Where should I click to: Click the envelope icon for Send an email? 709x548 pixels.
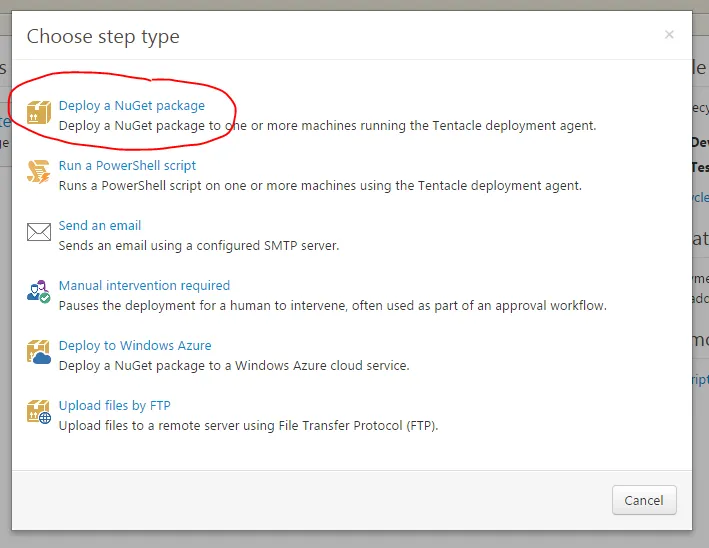click(x=39, y=233)
